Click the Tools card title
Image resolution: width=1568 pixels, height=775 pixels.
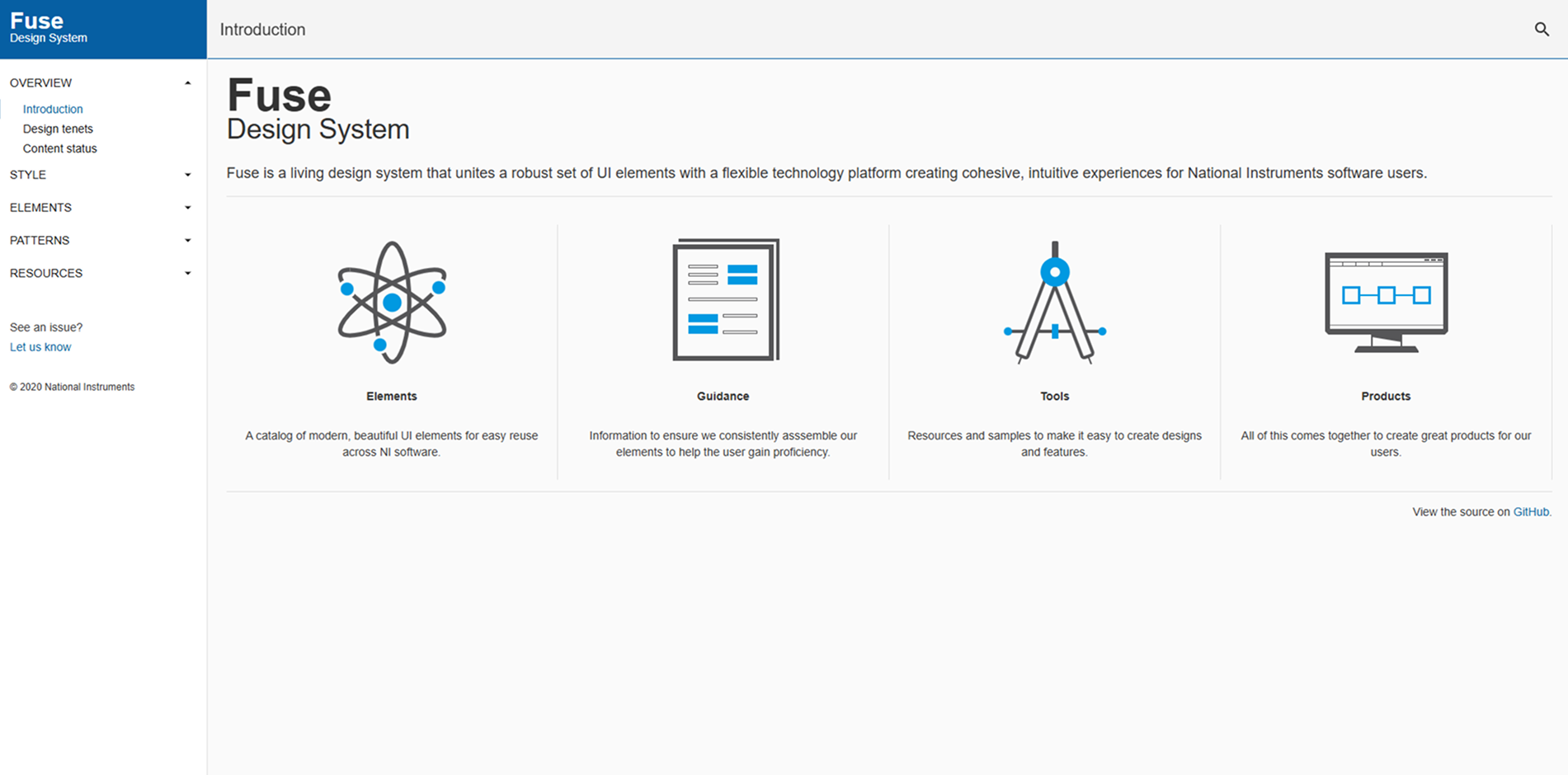(1054, 397)
